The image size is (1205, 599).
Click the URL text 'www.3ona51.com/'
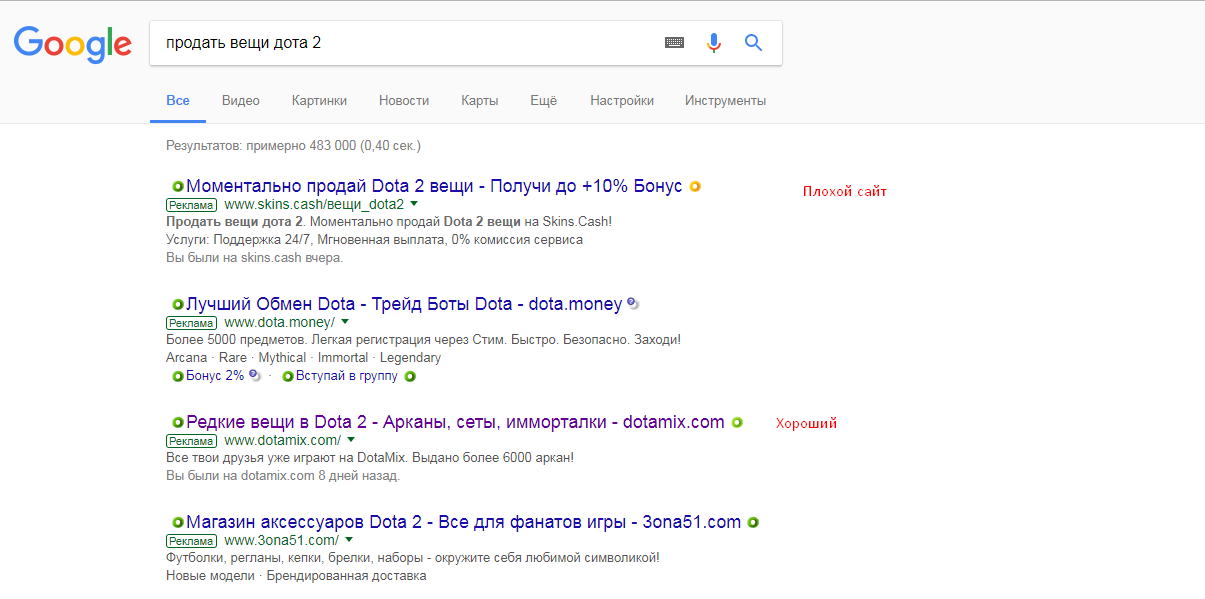(x=281, y=540)
